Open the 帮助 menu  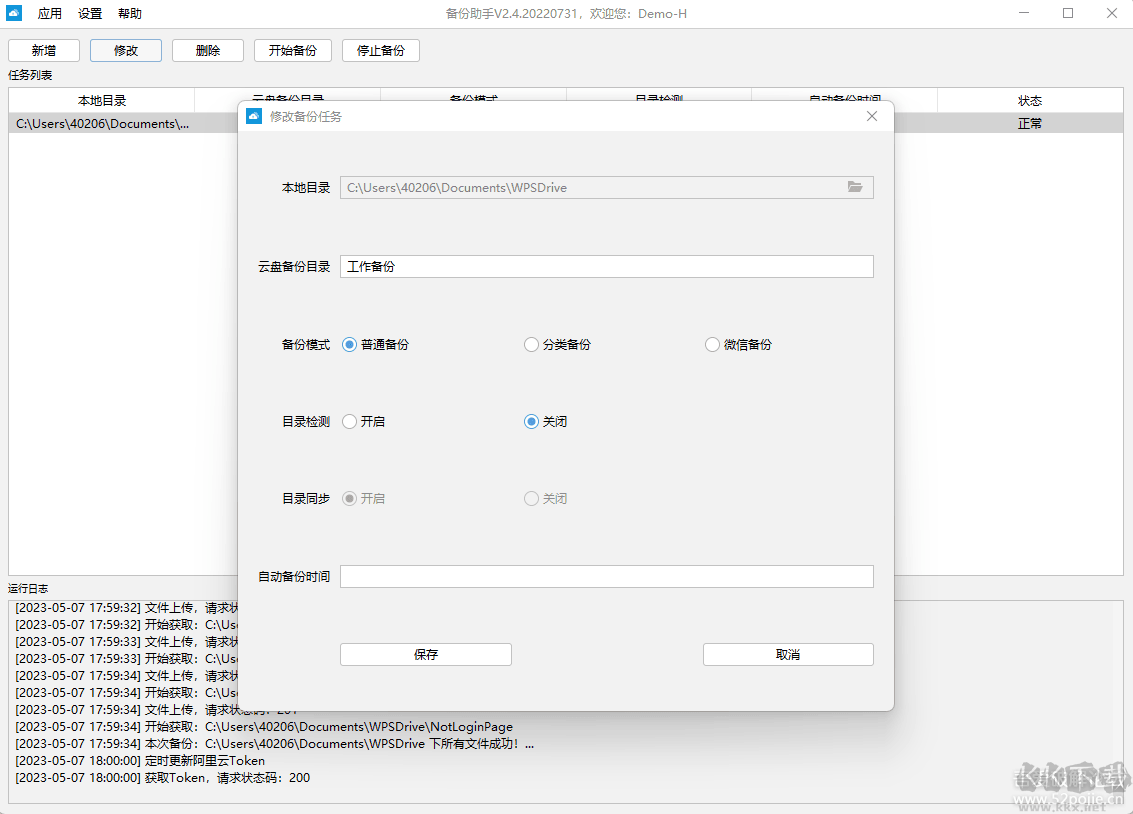[130, 14]
